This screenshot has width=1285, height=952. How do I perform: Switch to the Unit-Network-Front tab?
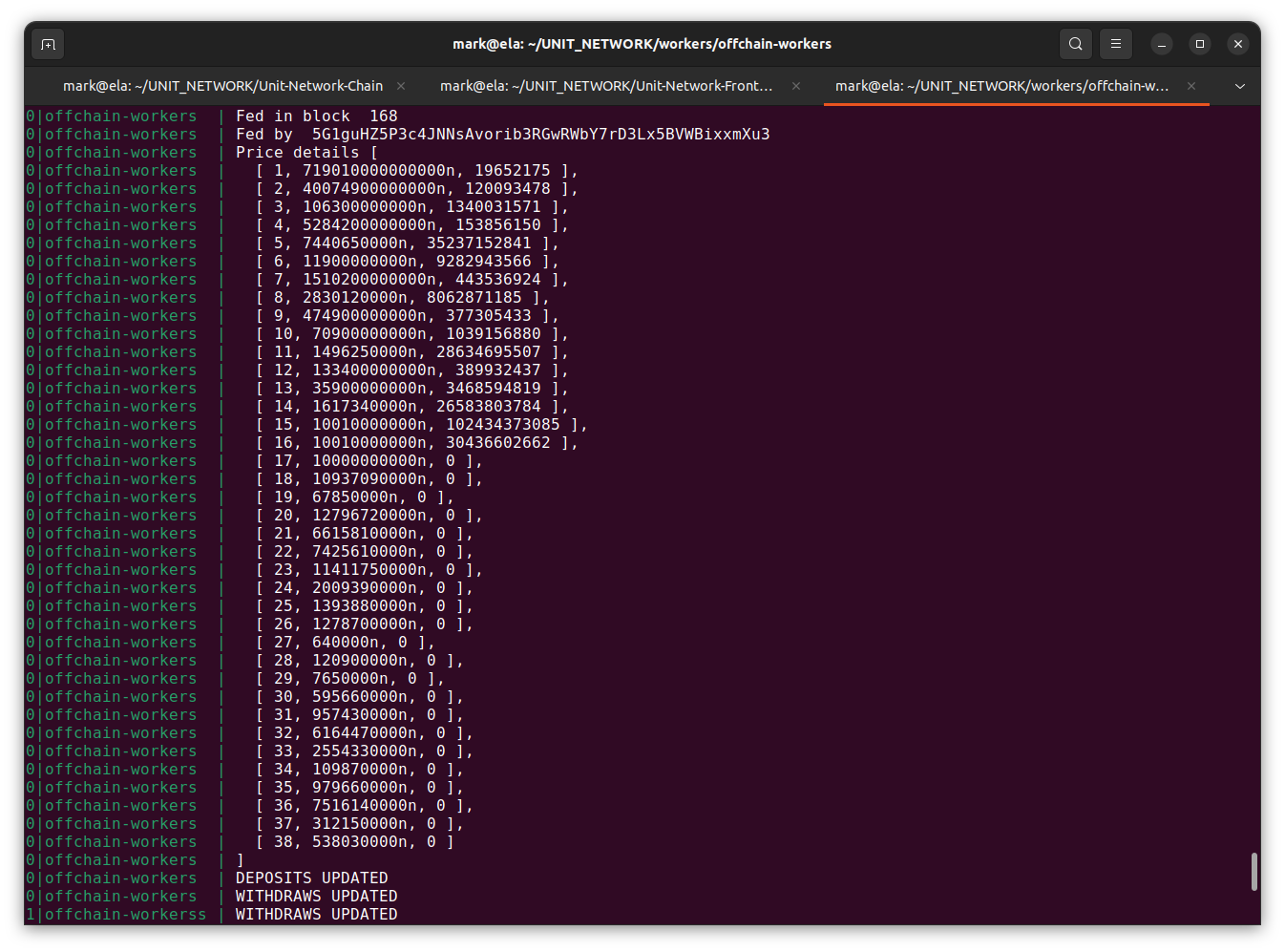tap(606, 86)
